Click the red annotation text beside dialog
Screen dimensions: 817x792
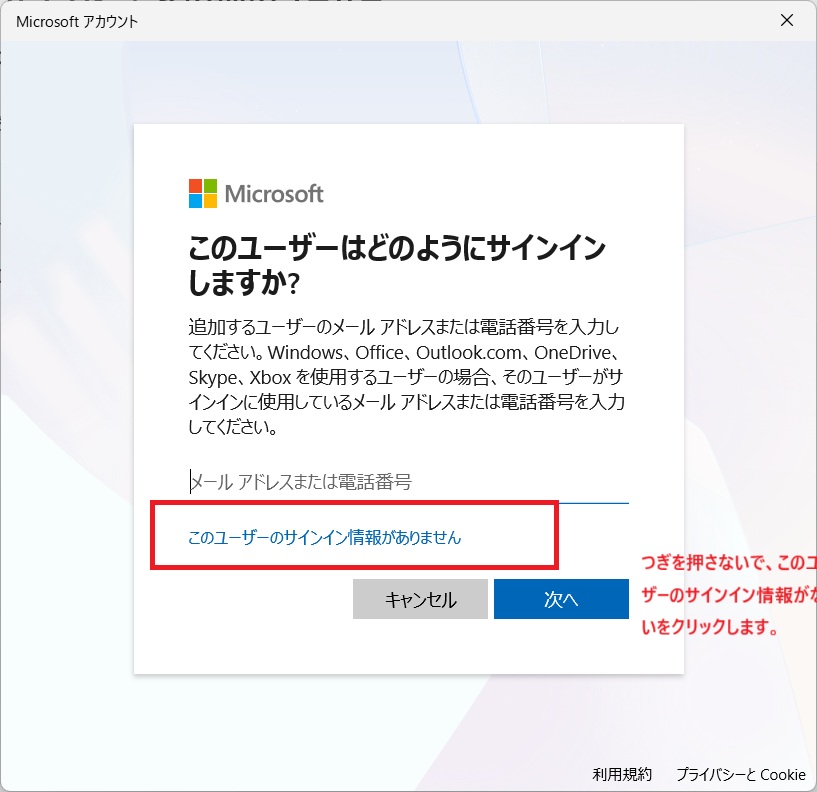728,596
